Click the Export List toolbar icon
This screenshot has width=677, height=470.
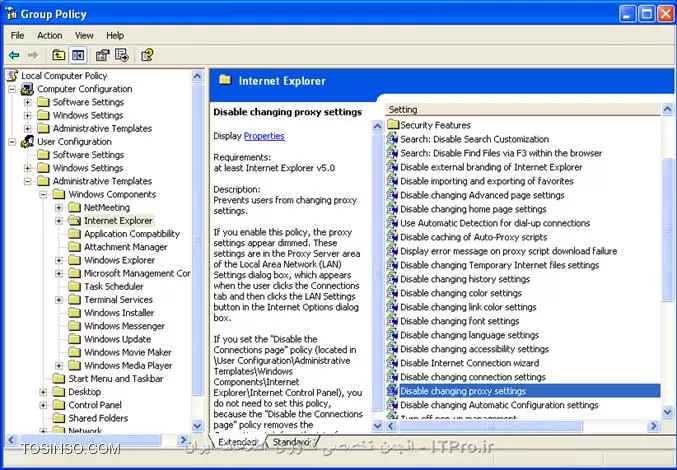point(122,55)
